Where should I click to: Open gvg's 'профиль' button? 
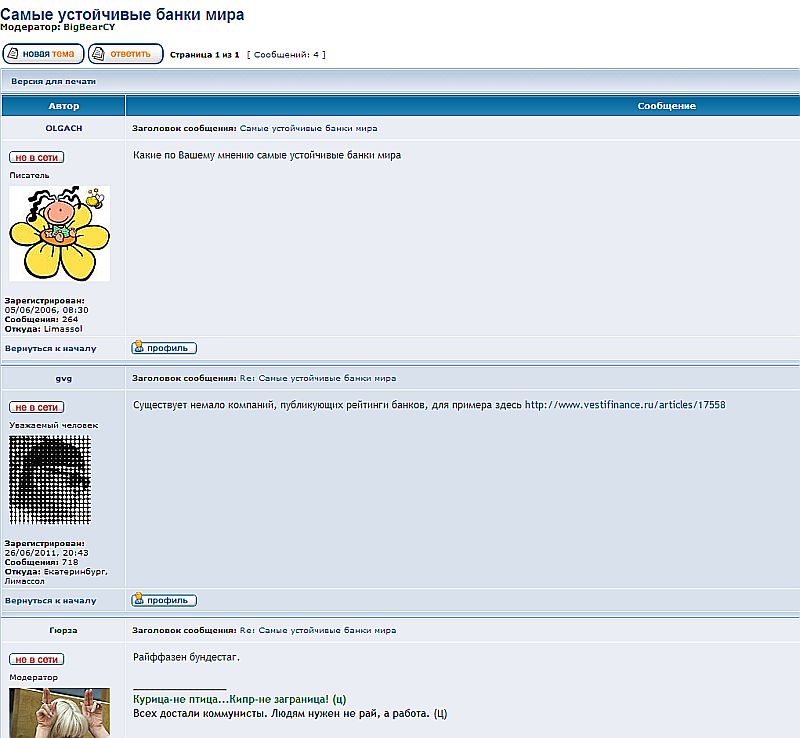click(x=164, y=600)
